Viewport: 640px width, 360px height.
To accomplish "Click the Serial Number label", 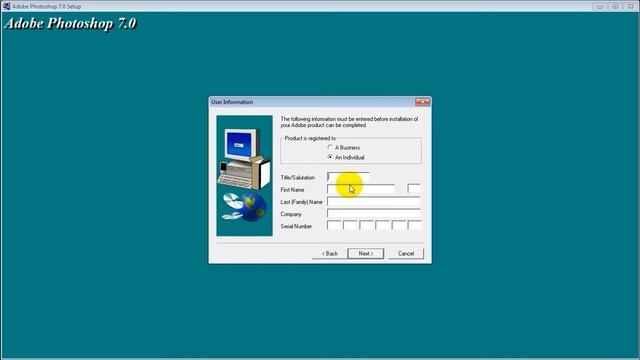I will [x=296, y=226].
